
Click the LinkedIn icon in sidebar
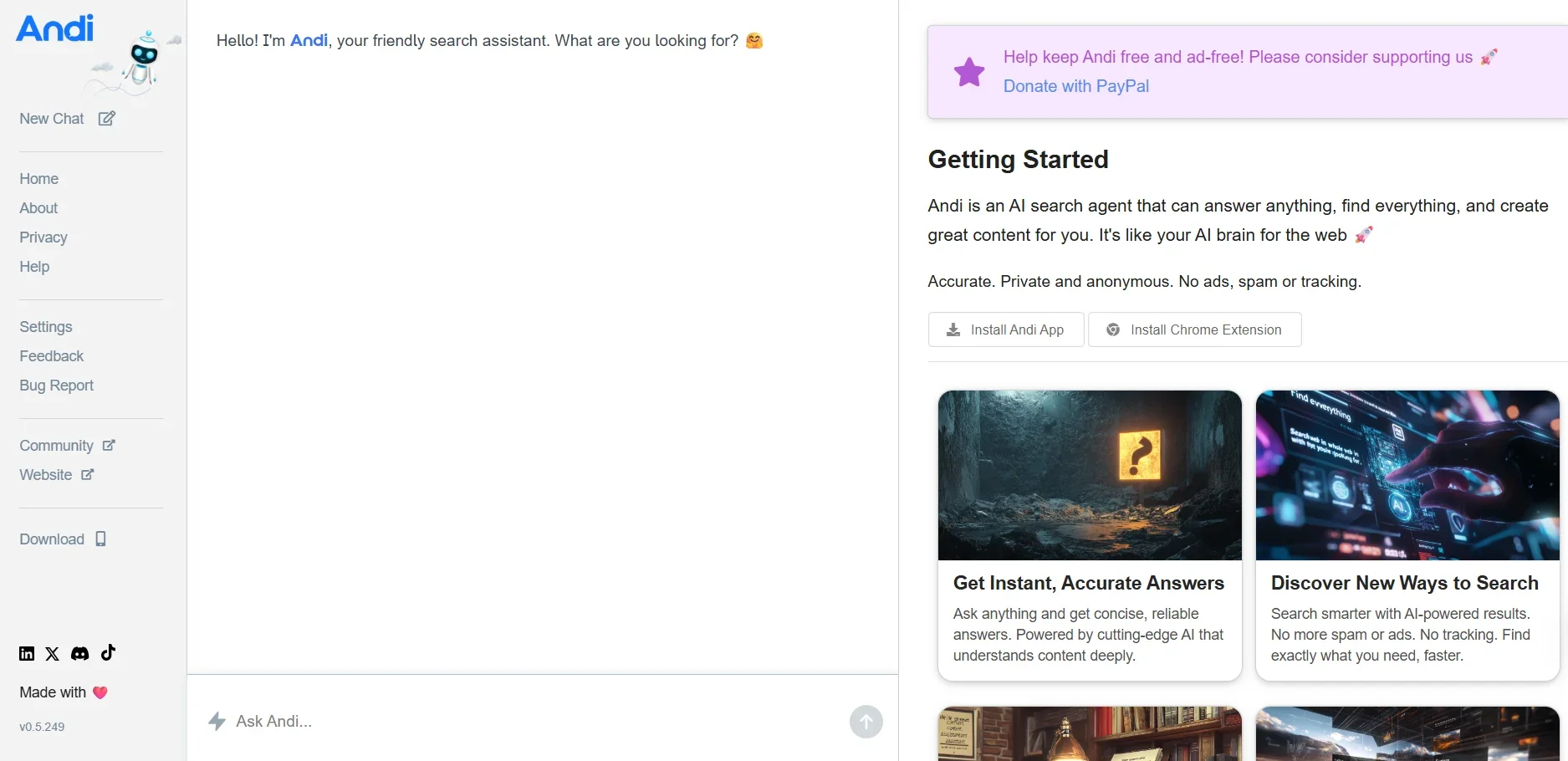coord(27,654)
